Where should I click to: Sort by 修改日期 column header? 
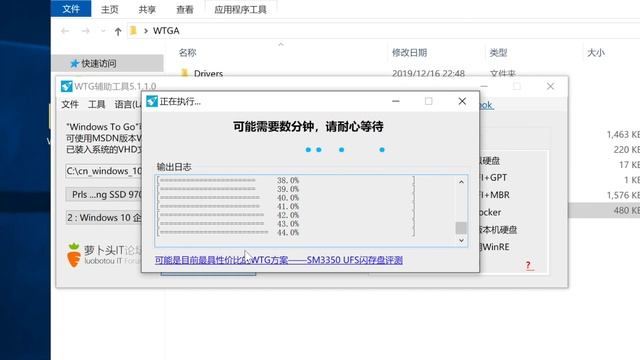tap(409, 53)
